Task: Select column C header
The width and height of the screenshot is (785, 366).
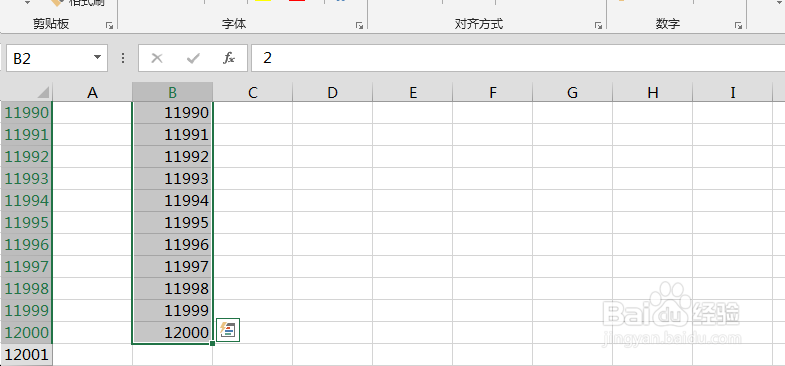Action: (x=252, y=92)
